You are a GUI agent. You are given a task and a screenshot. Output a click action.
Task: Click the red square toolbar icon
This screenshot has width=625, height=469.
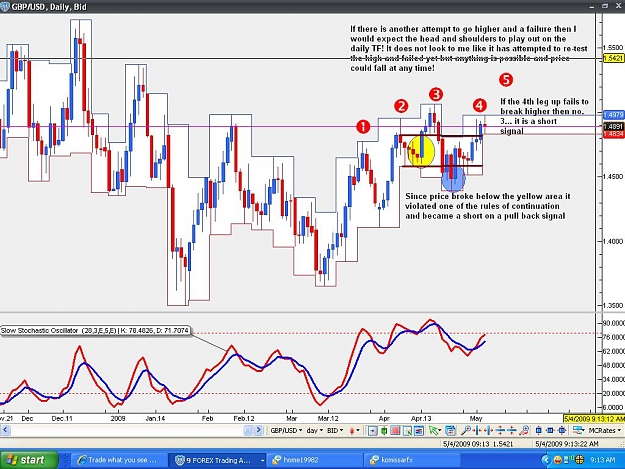point(395,431)
